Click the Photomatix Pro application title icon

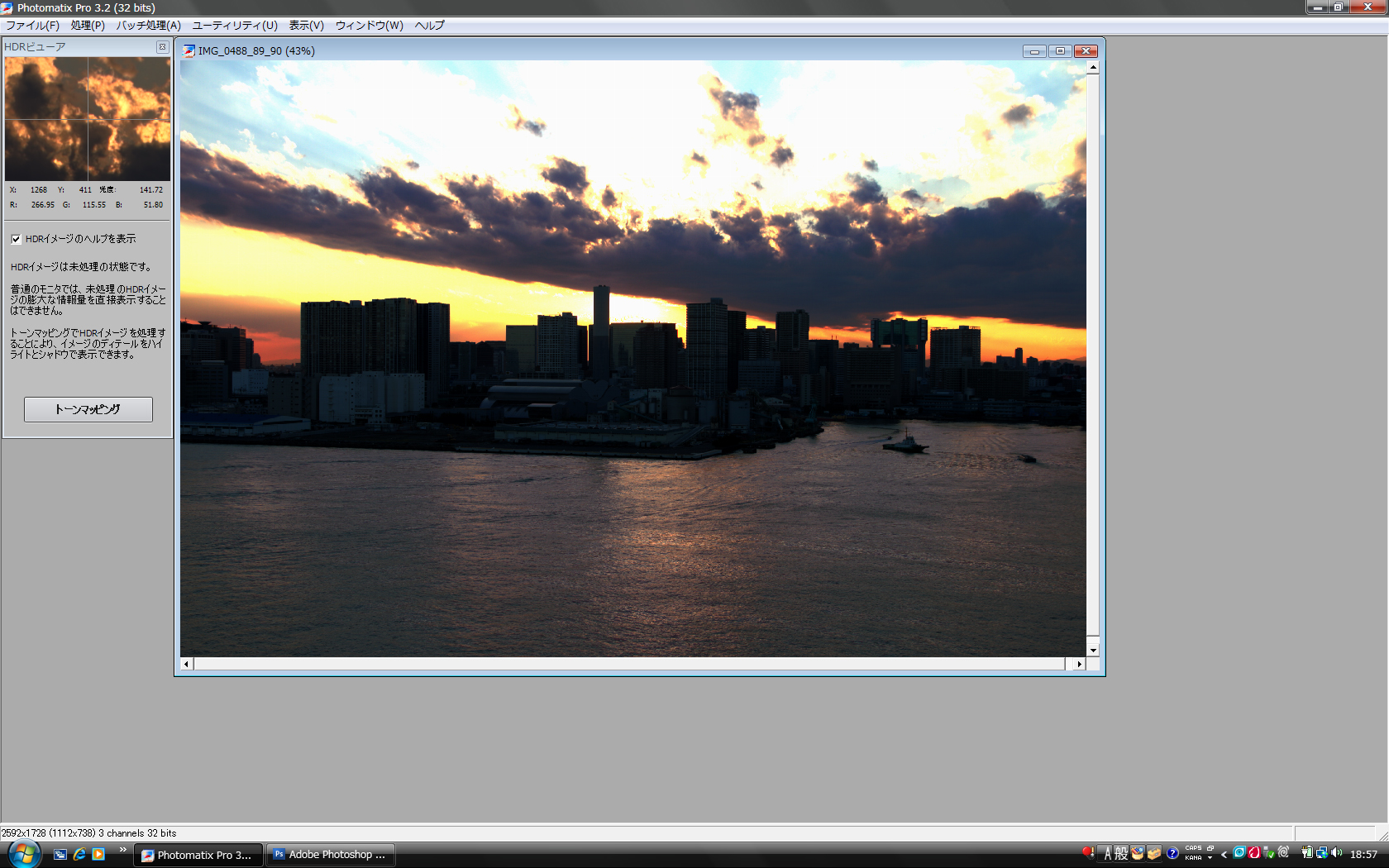pos(7,8)
